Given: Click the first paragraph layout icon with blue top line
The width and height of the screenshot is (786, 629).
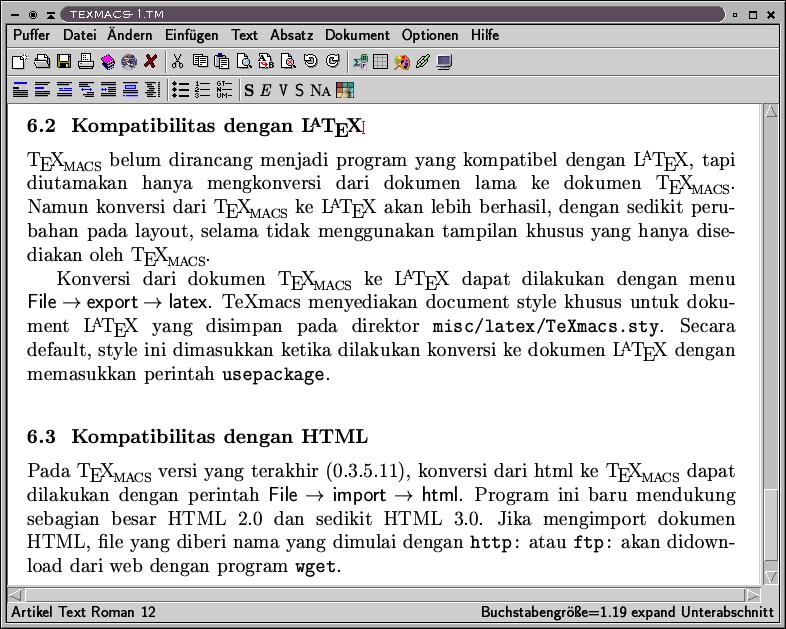Looking at the screenshot, I should tap(21, 90).
